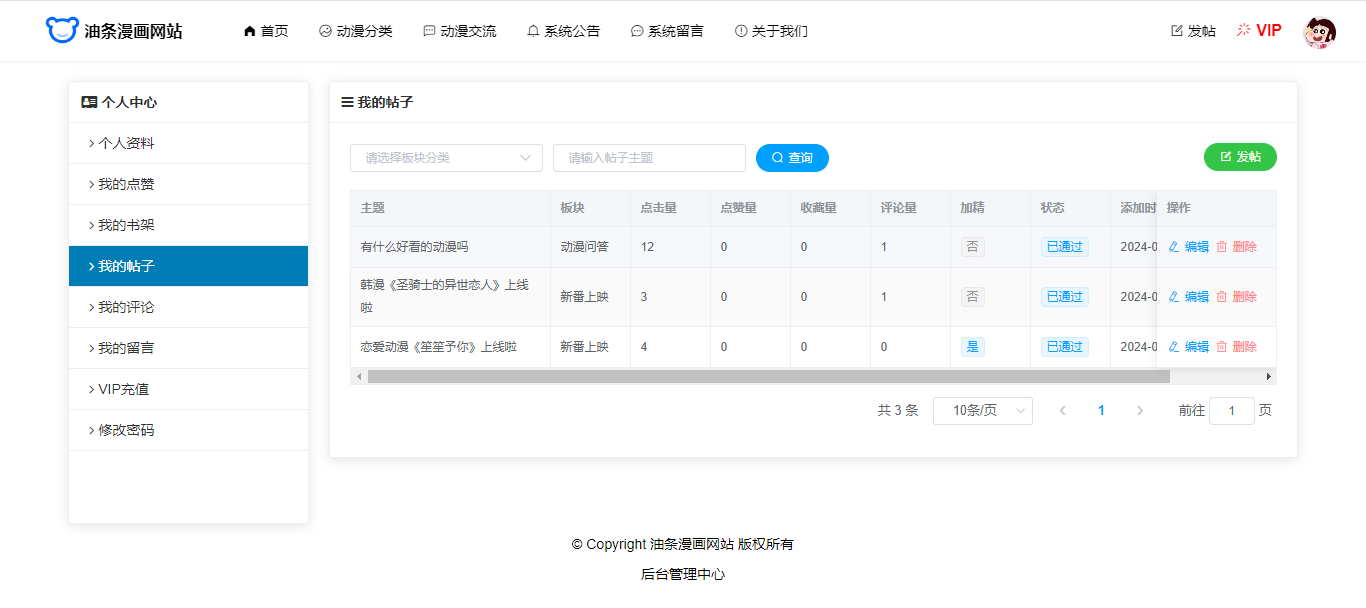Screen dimensions: 1366x608
Task: Go to next page arrow
Action: click(x=1140, y=411)
